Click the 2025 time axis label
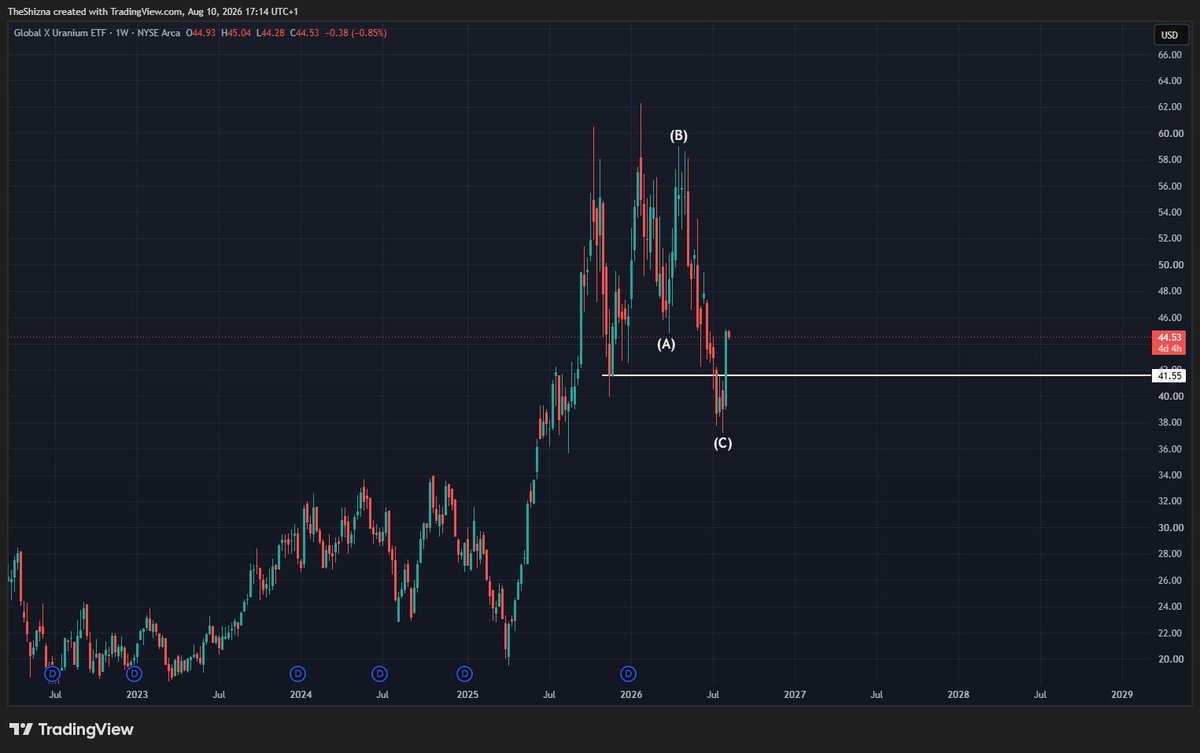The width and height of the screenshot is (1200, 753). coord(466,693)
